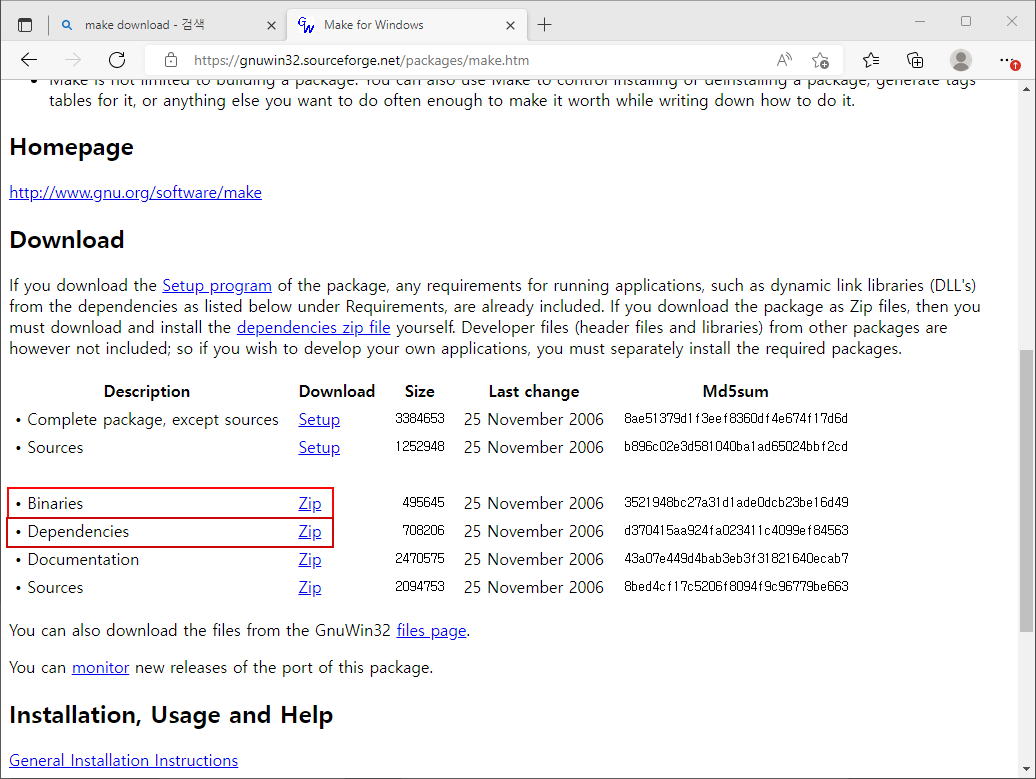This screenshot has height=779, width=1036.
Task: Select md5sum 8ae51379d1f3eef8360df4e674f17d6d
Action: coord(736,418)
